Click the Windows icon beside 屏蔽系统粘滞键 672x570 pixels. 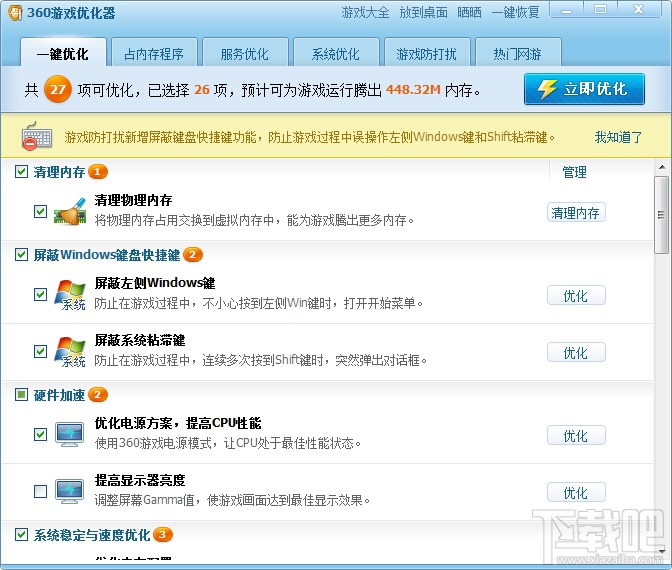(x=70, y=352)
